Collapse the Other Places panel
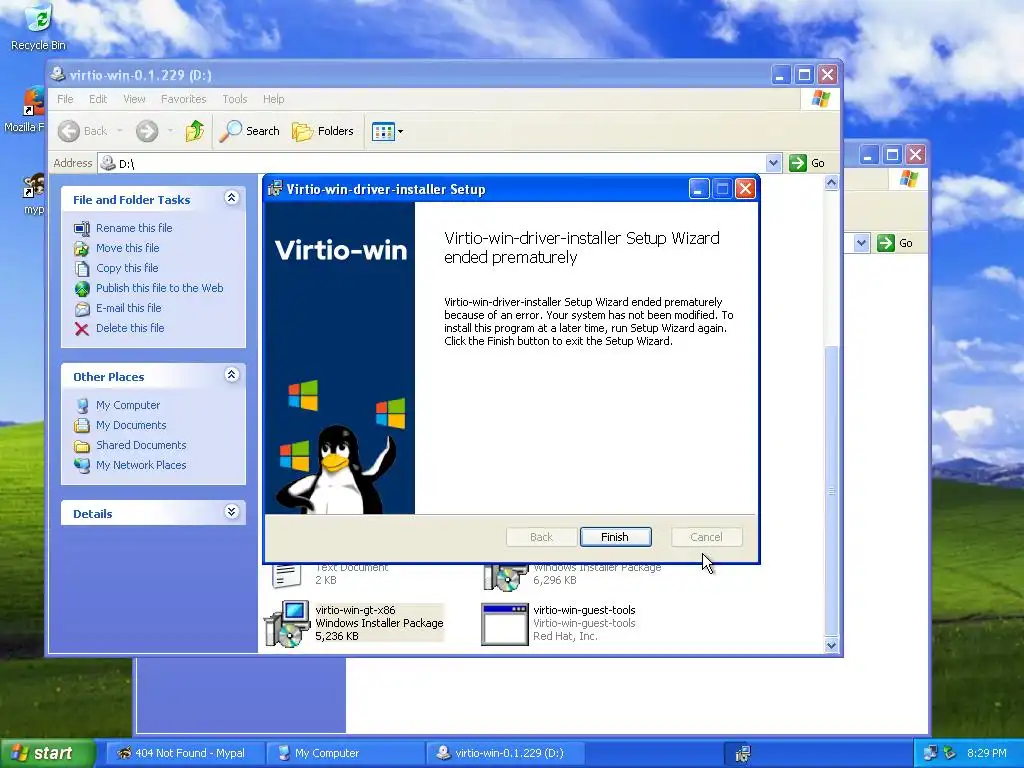The width and height of the screenshot is (1024, 768). click(x=231, y=375)
